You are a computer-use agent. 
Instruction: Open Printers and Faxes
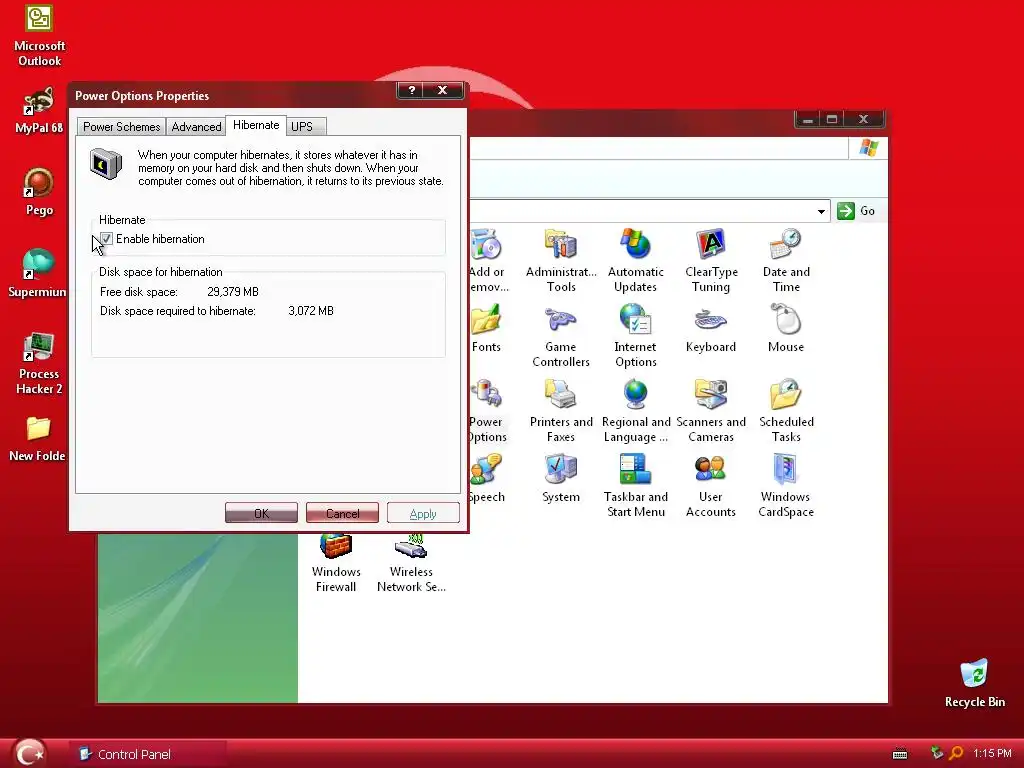tap(561, 410)
